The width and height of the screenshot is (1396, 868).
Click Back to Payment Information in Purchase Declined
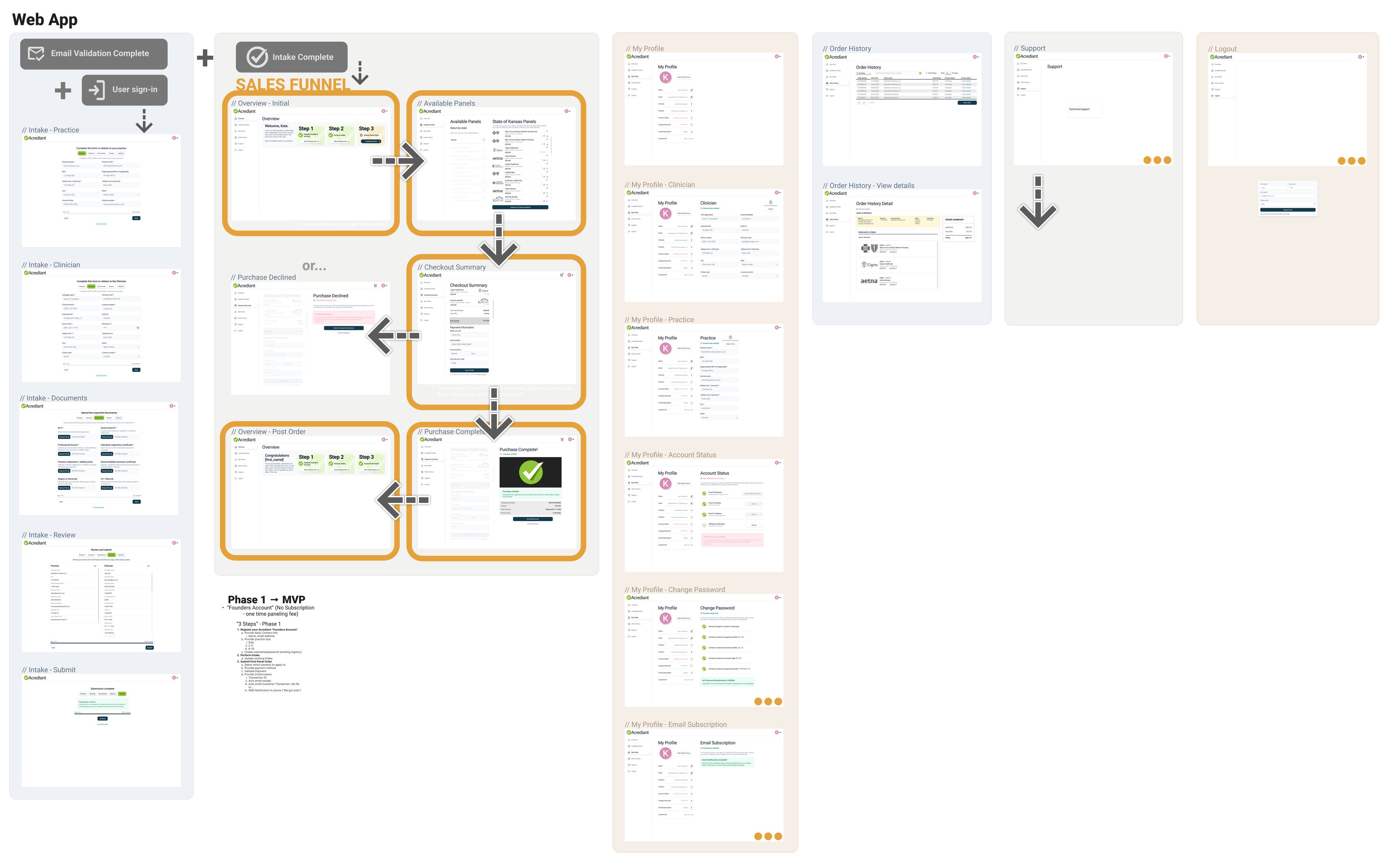pyautogui.click(x=343, y=328)
